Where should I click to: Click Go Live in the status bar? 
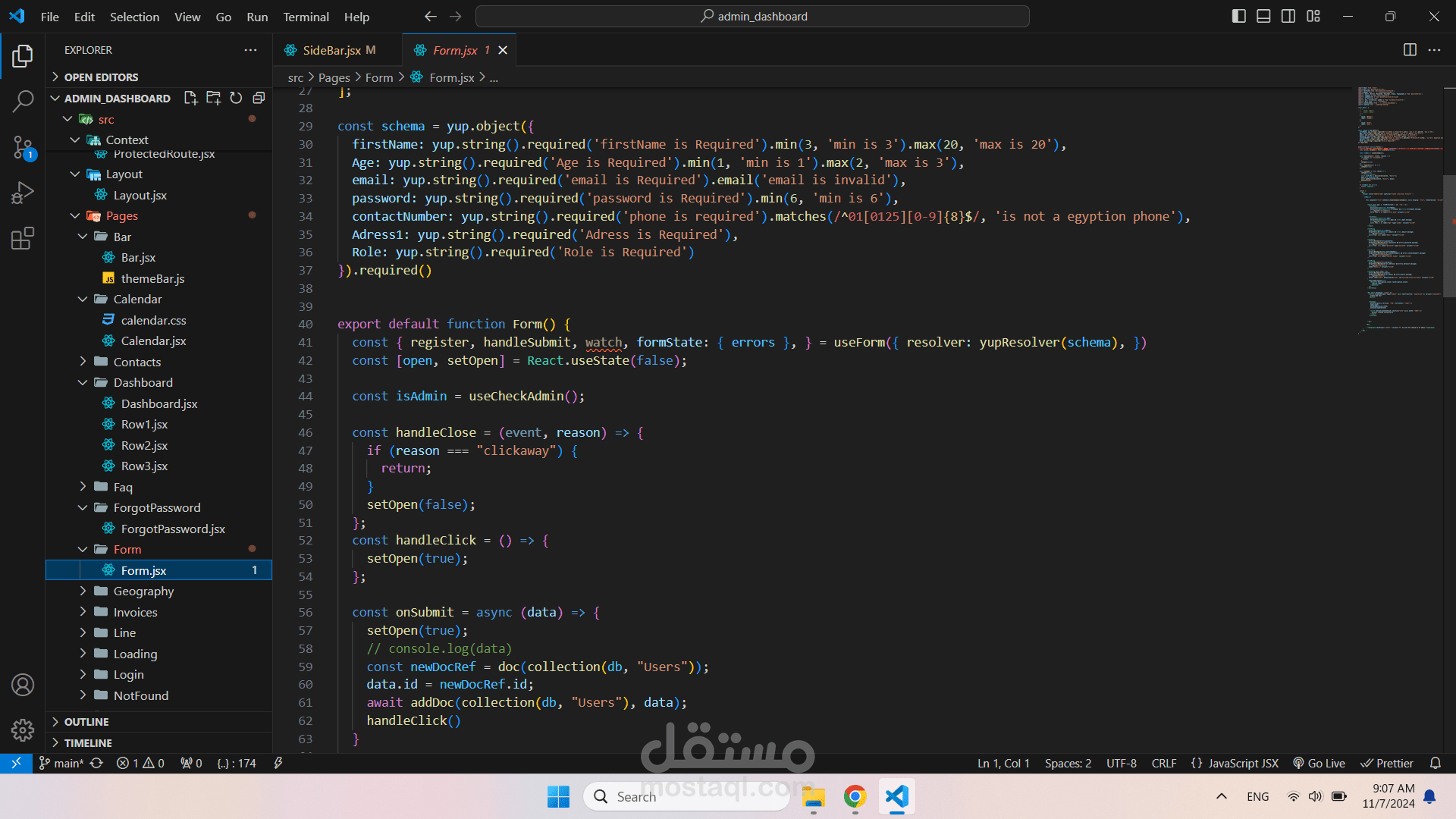1319,763
